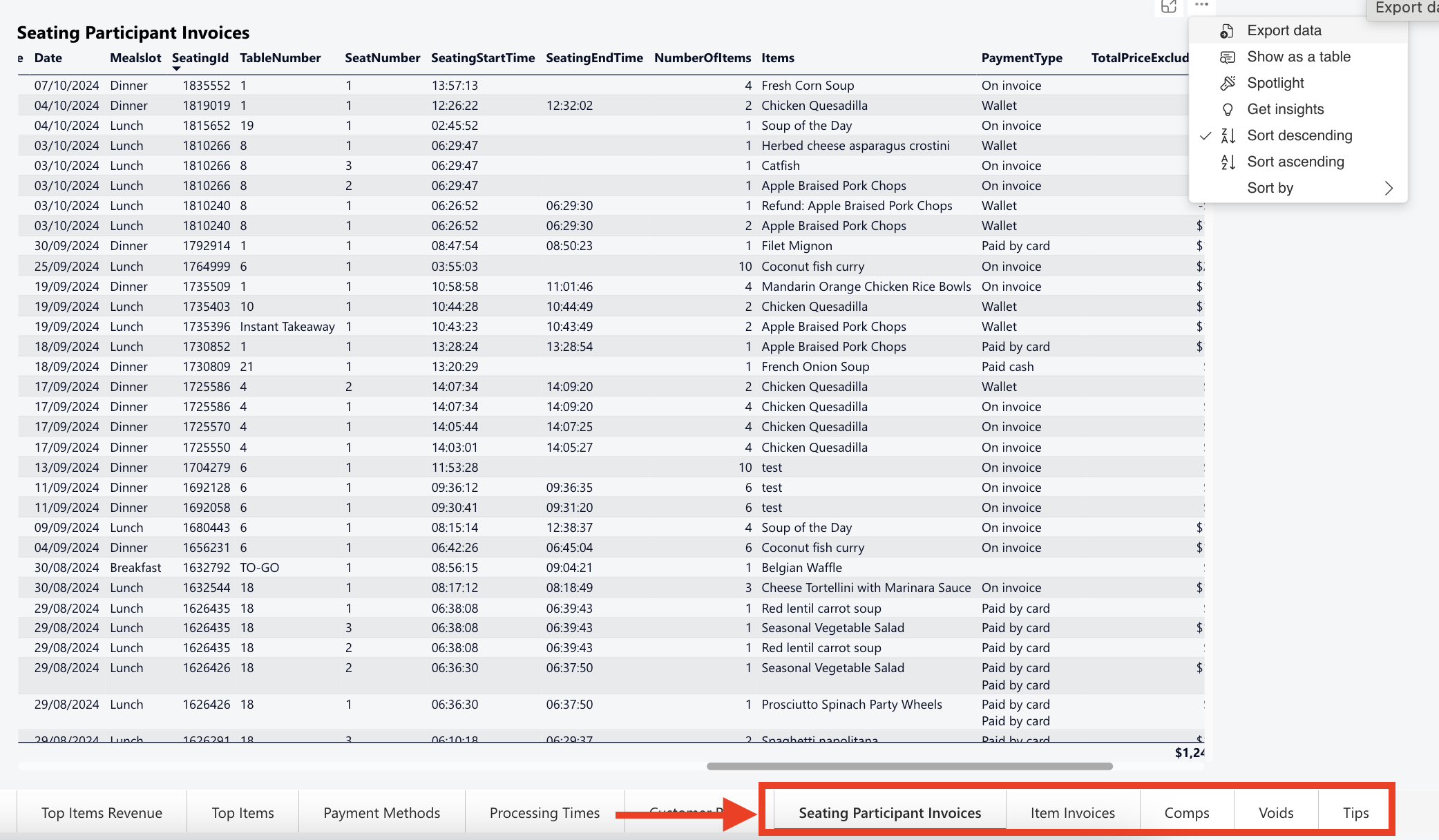Click the 'Breakfast' mealslot cell

[x=135, y=568]
